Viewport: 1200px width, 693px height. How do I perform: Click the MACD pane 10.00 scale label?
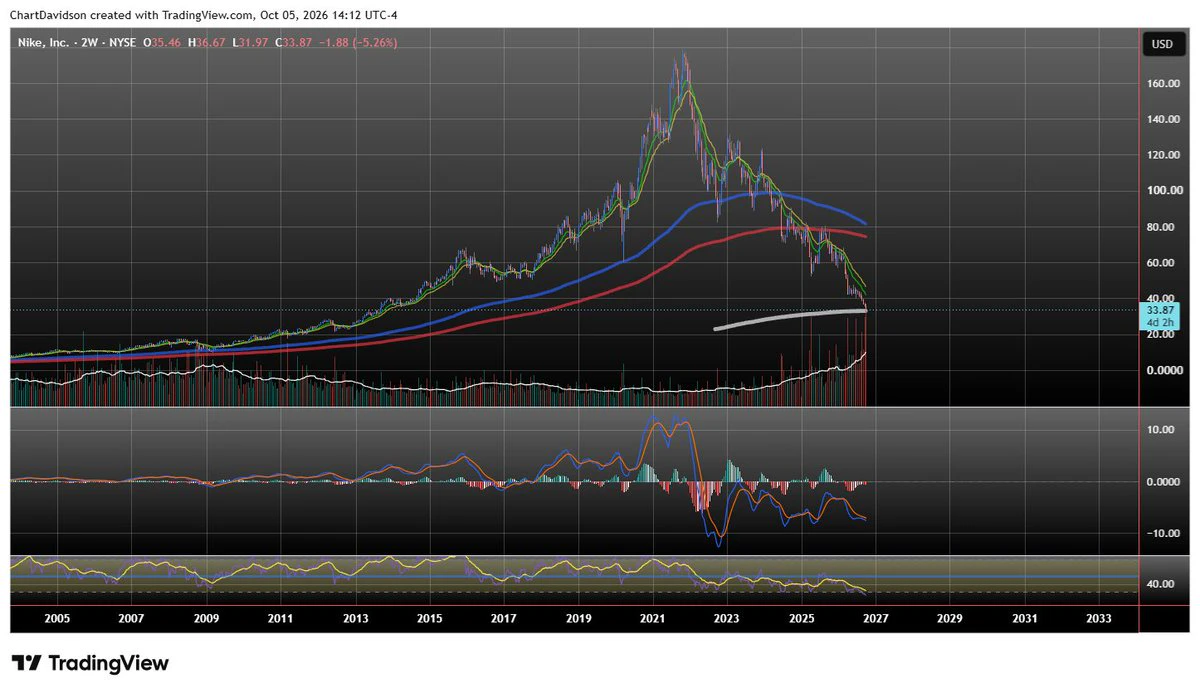coord(1160,430)
